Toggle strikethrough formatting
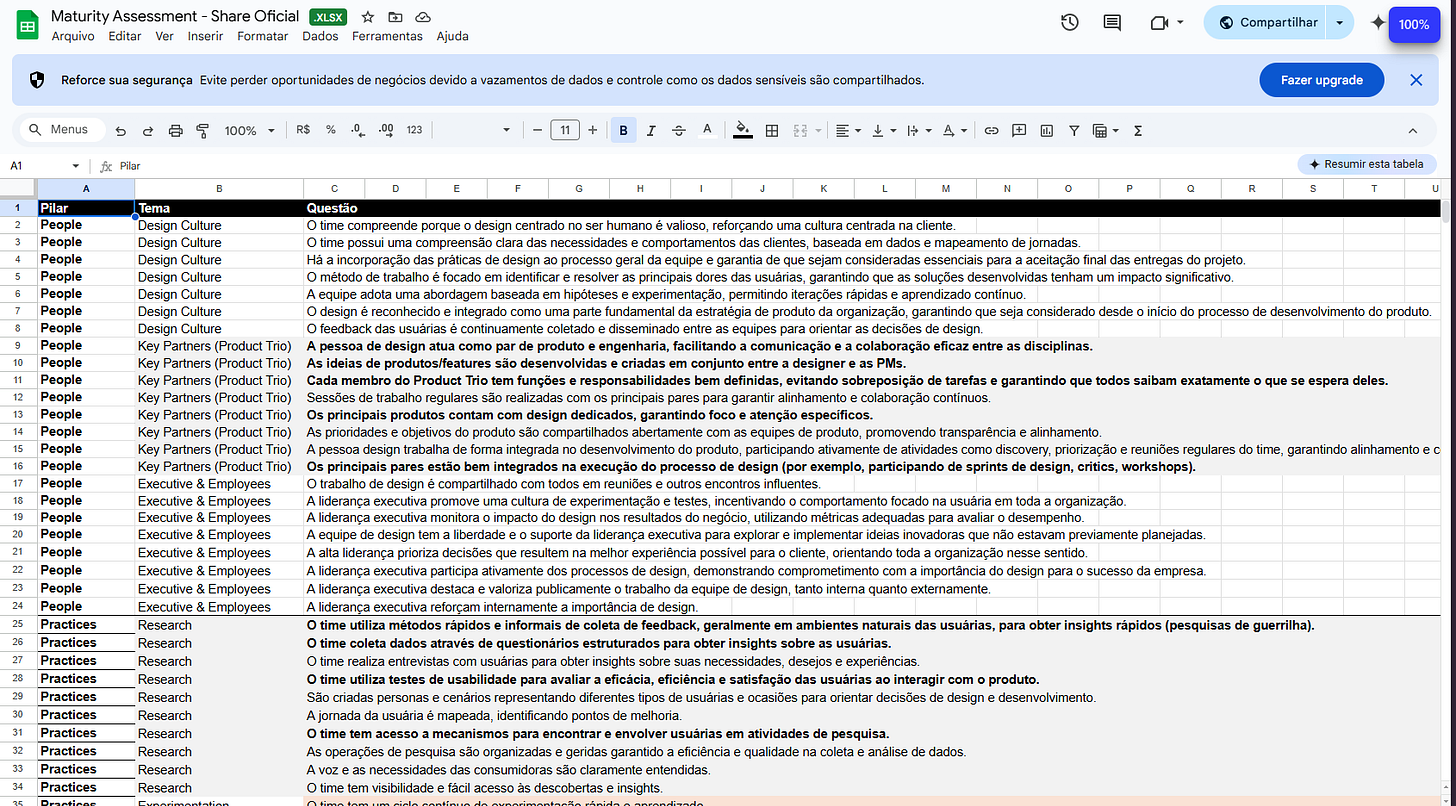The height and width of the screenshot is (806, 1456). 679,130
